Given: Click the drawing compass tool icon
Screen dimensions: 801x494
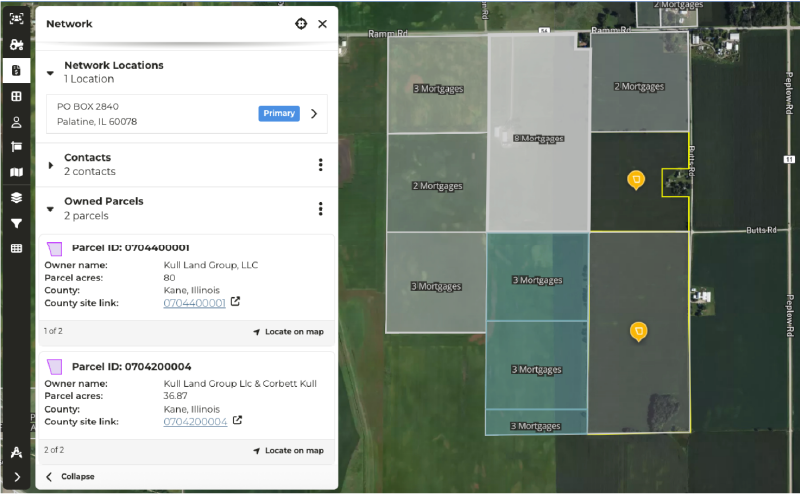Looking at the screenshot, I should point(16,452).
